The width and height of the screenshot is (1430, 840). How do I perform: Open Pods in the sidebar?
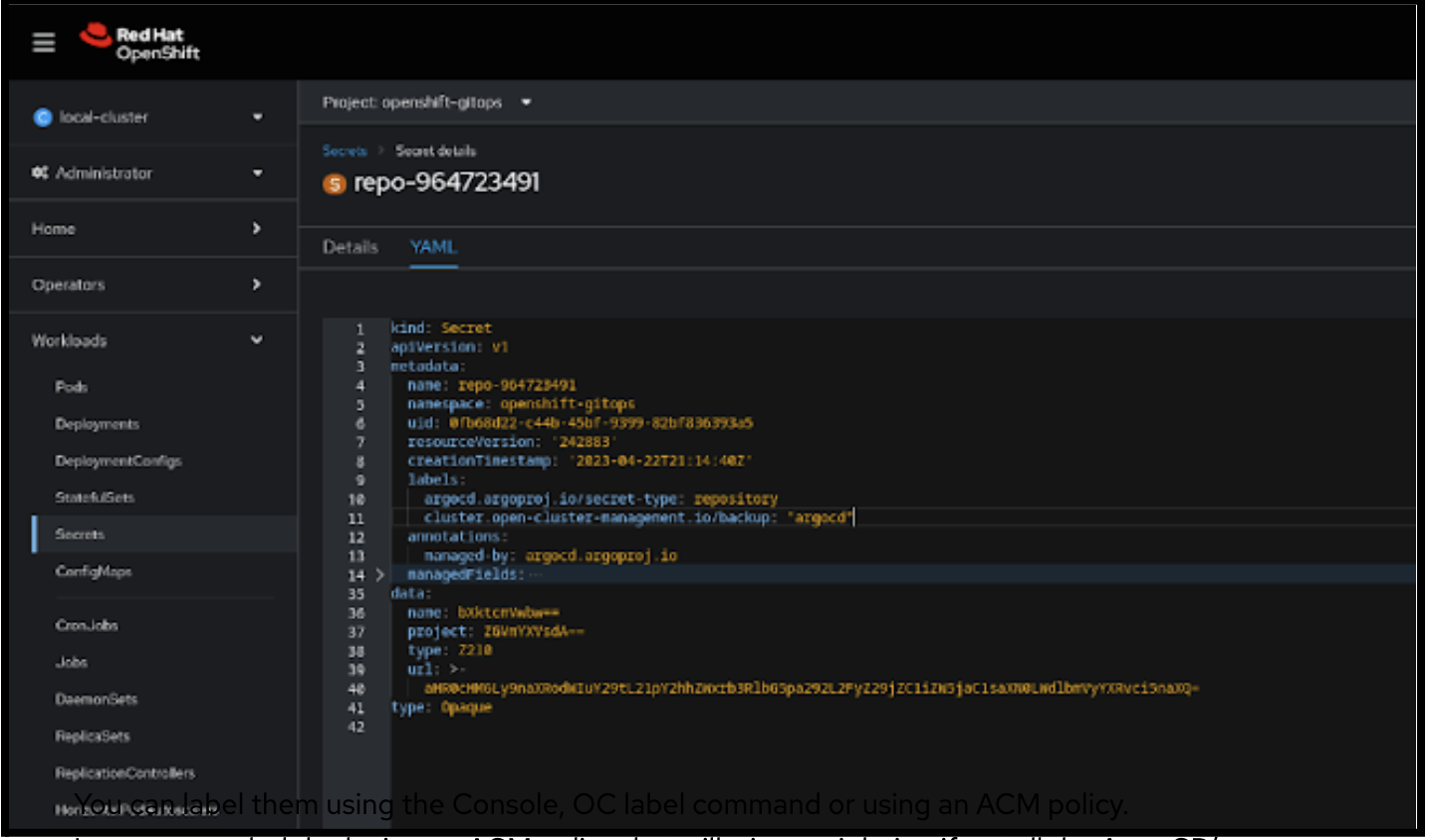coord(72,387)
